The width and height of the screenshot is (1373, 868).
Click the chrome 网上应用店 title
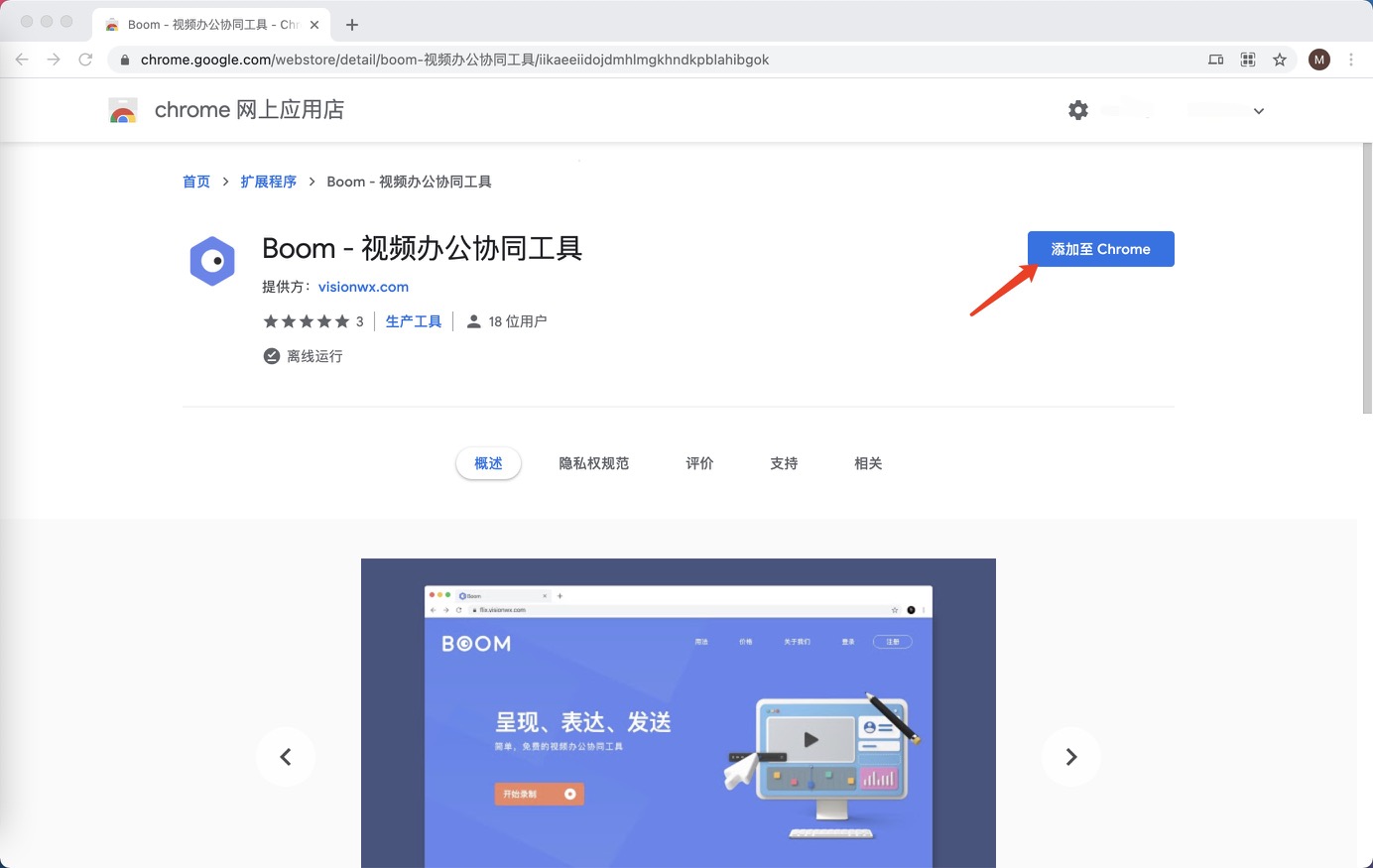pos(249,110)
